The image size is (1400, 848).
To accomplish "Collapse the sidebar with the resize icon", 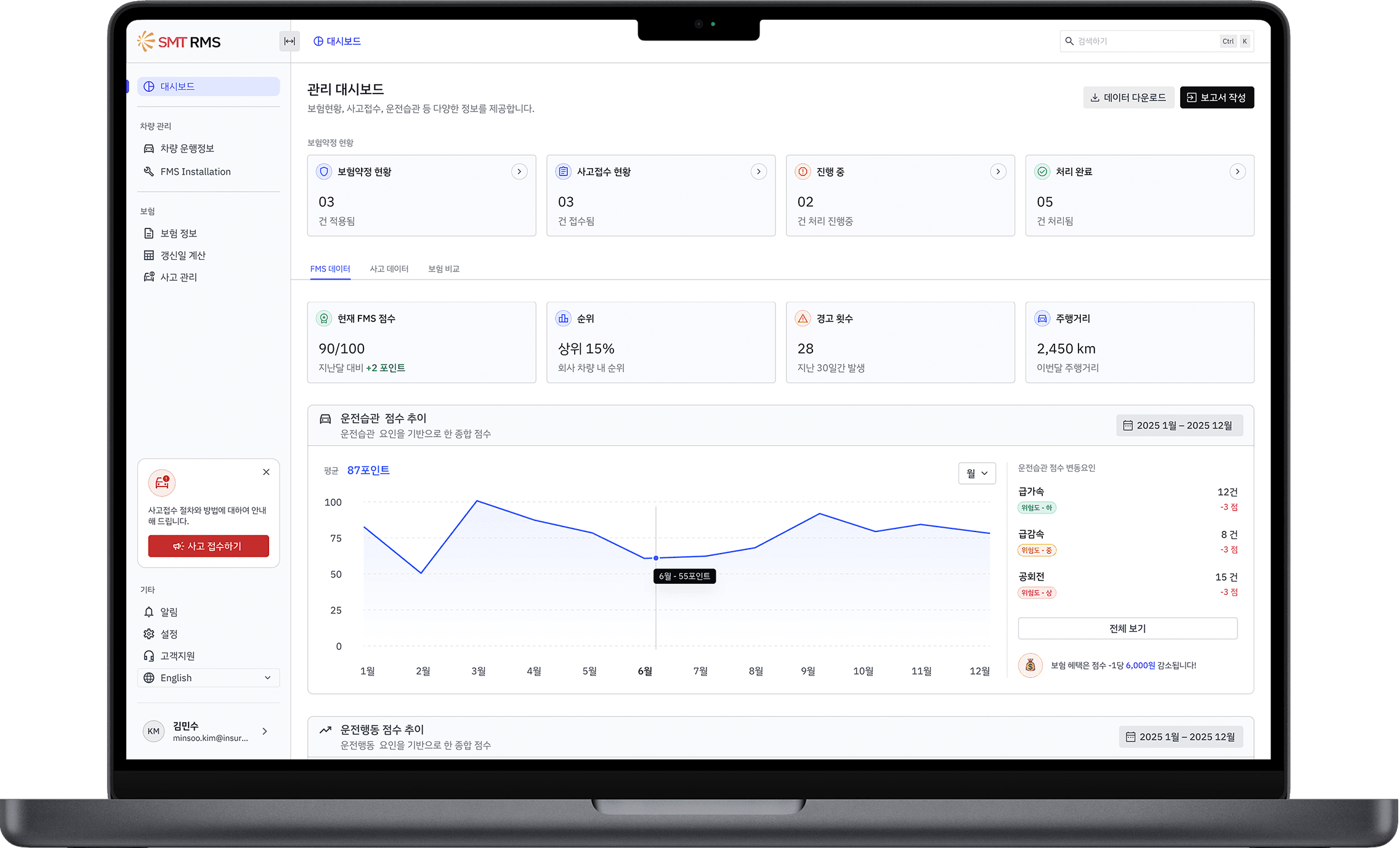I will pos(289,41).
